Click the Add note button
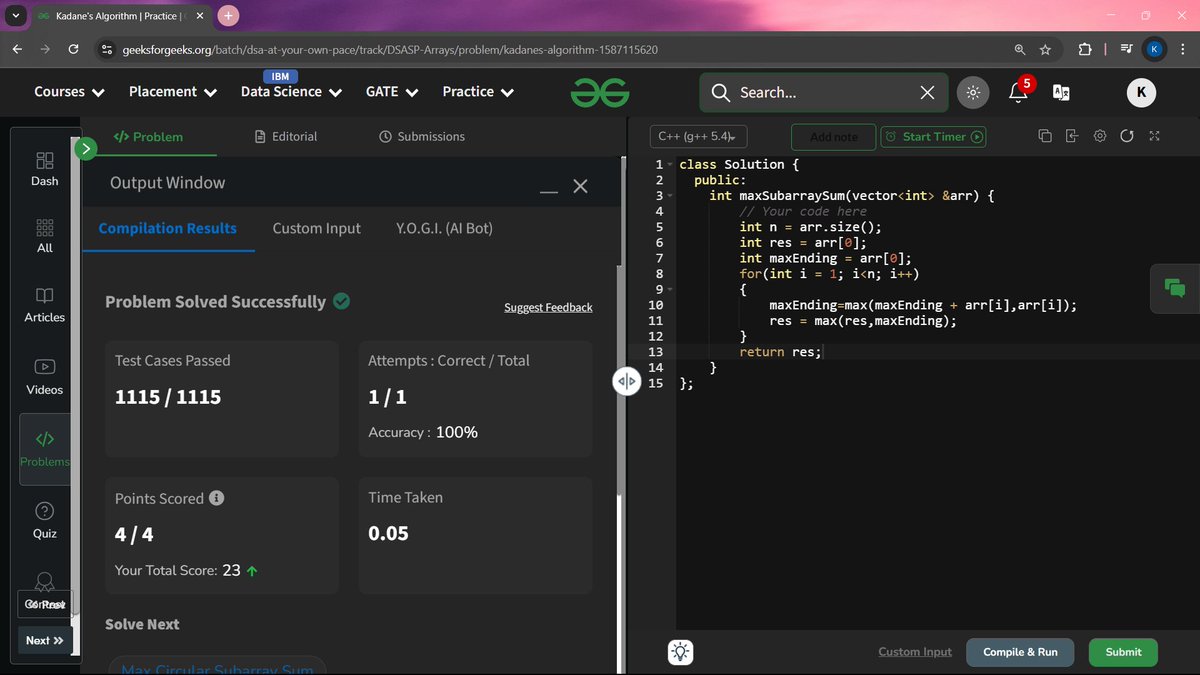1200x675 pixels. pyautogui.click(x=833, y=137)
